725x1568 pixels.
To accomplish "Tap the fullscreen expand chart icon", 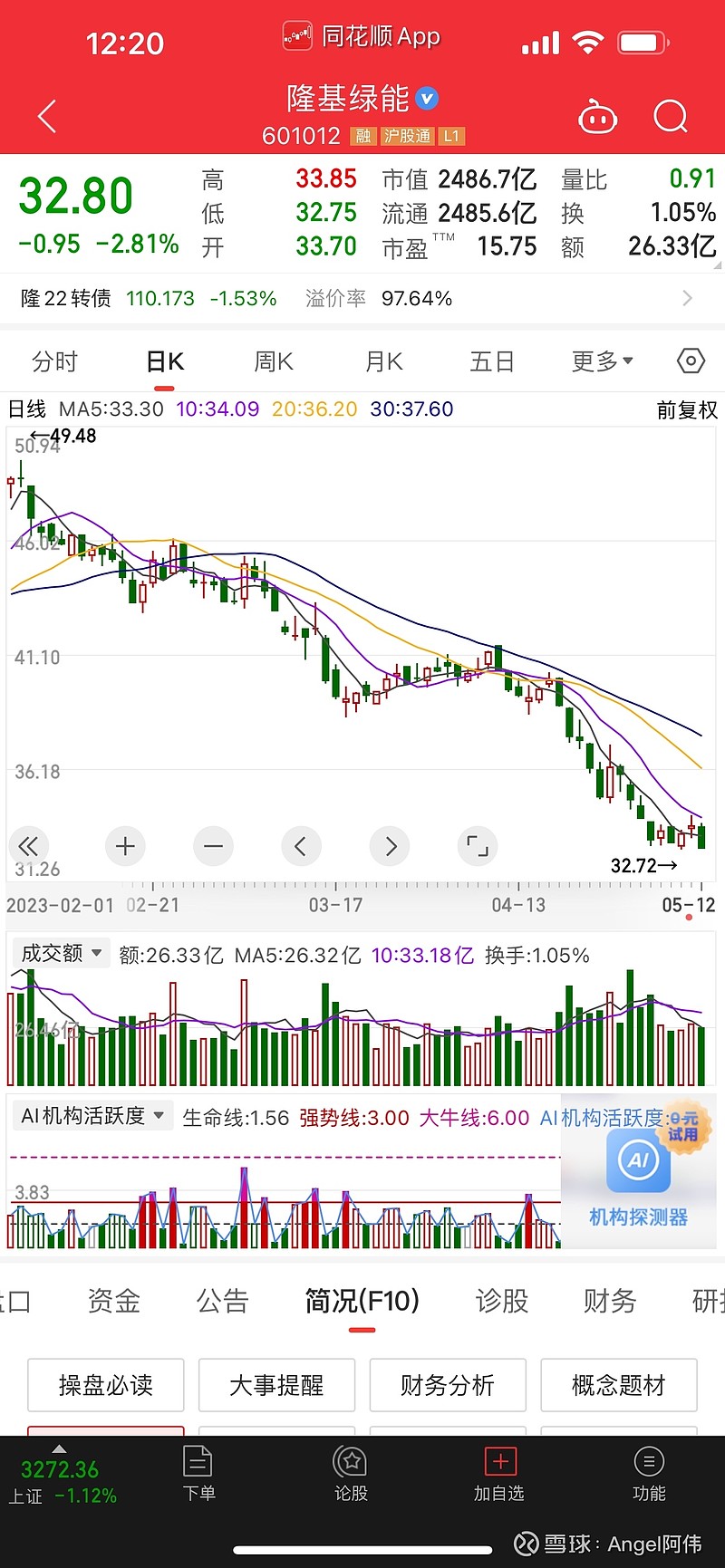I will [478, 847].
